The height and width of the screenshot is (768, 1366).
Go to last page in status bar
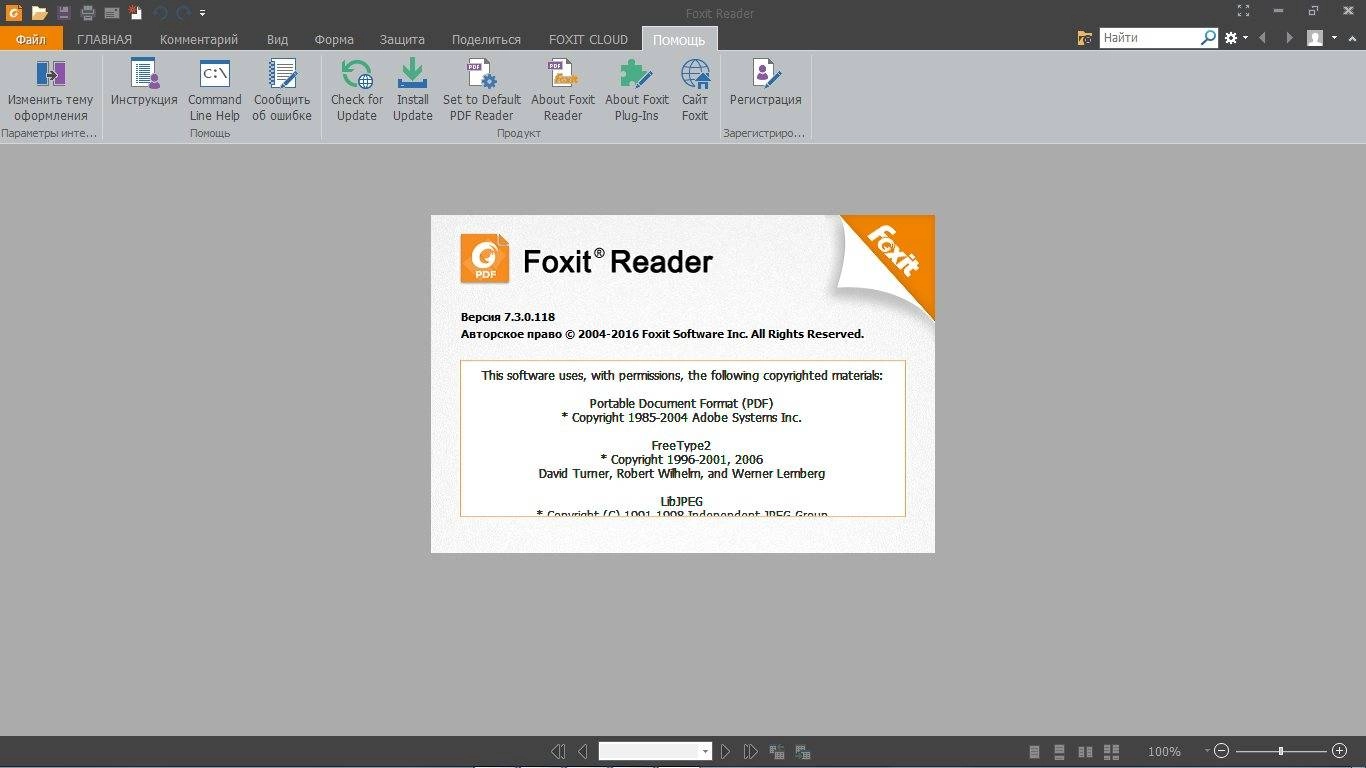click(750, 751)
